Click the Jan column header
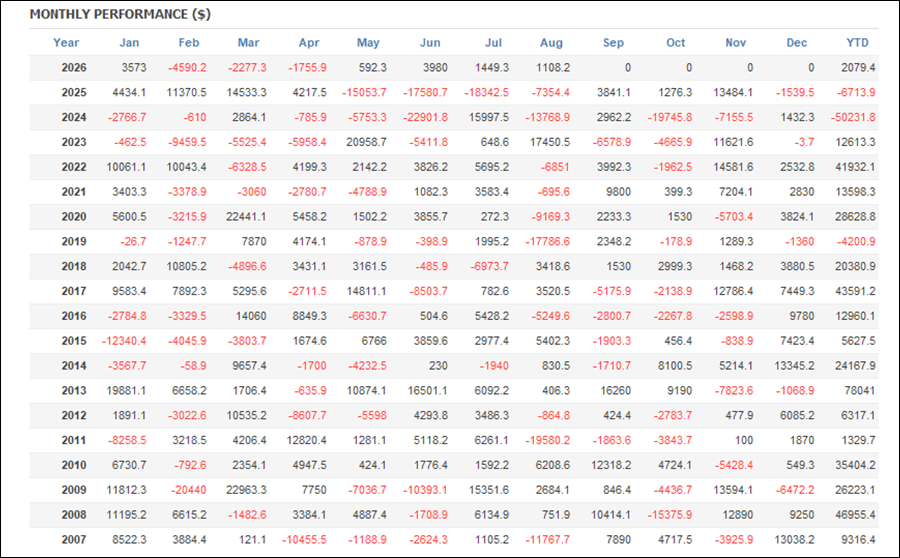This screenshot has width=900, height=558. (x=129, y=42)
